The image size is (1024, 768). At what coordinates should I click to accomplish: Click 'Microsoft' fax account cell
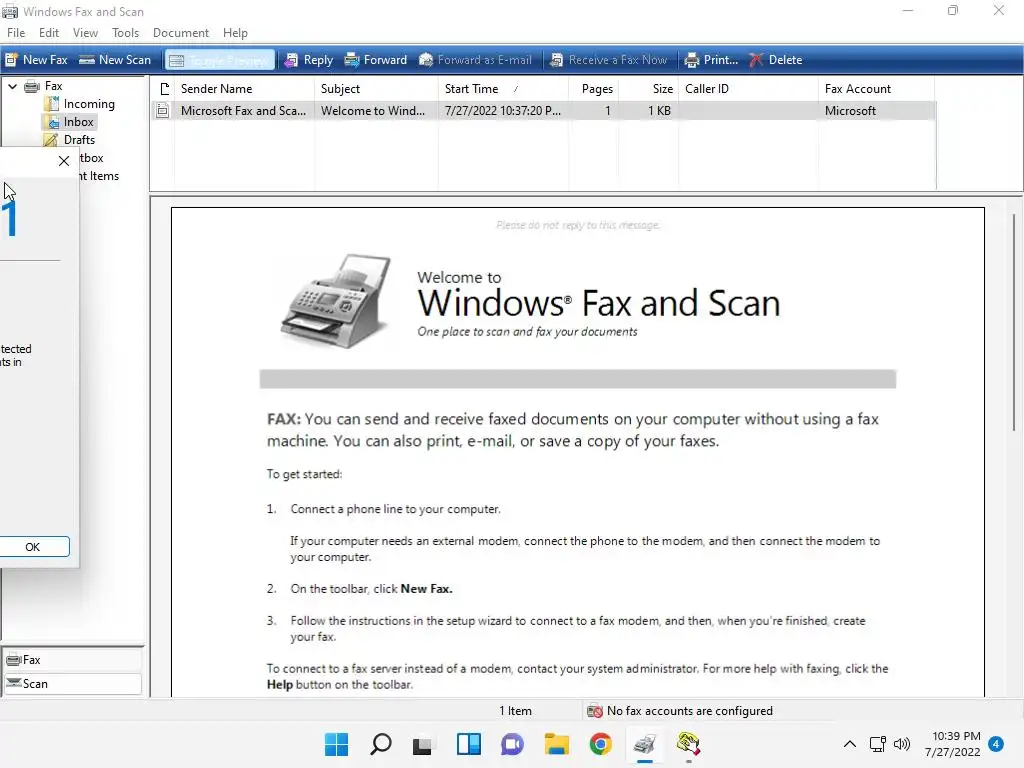coord(850,111)
